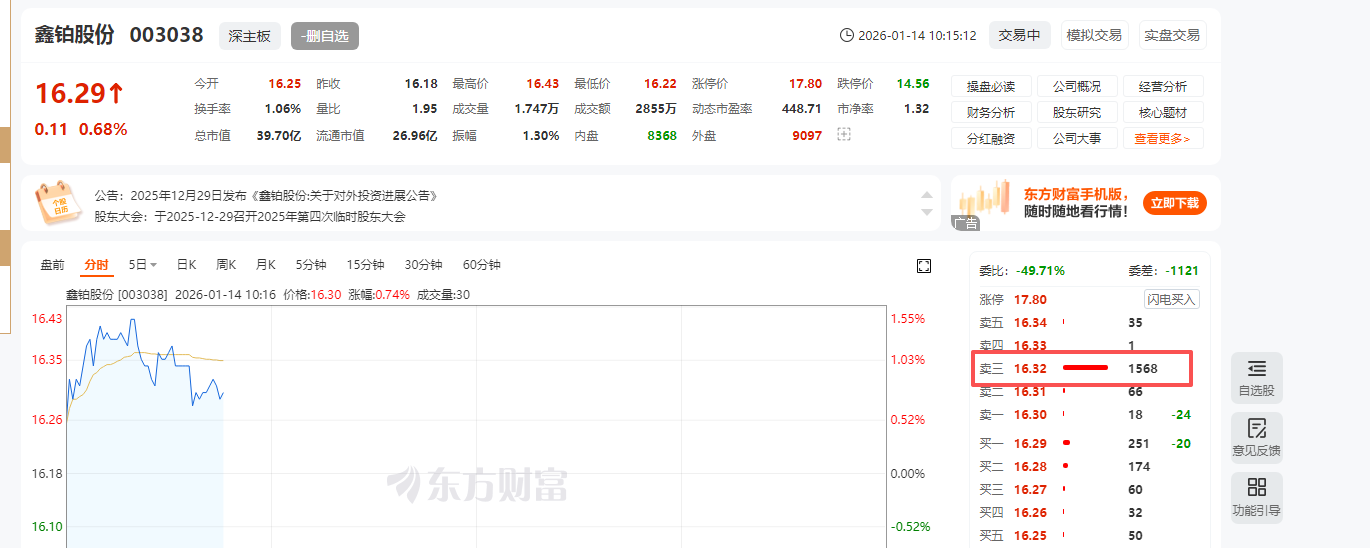Click the 换手率 1.06% value
This screenshot has height=548, width=1370.
click(x=282, y=109)
